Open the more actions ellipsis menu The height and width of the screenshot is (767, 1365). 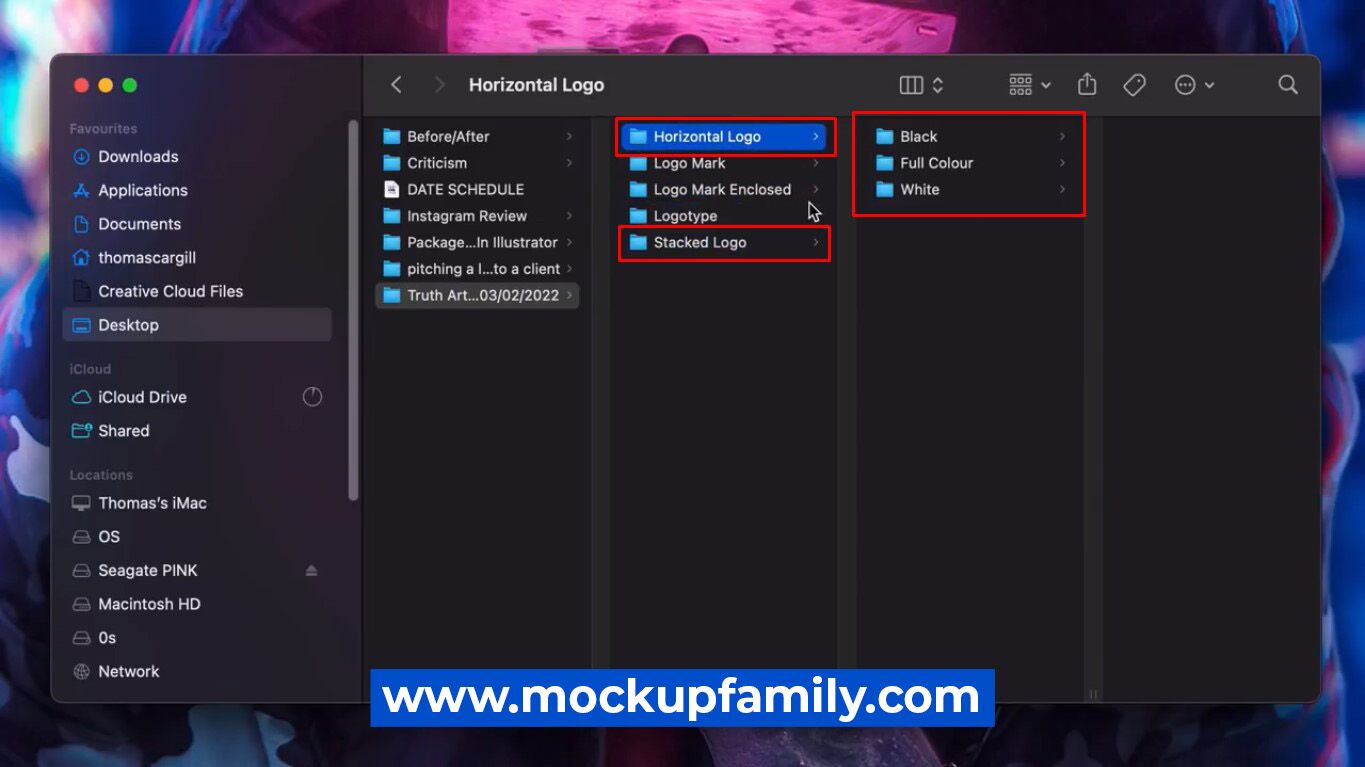click(x=1194, y=85)
